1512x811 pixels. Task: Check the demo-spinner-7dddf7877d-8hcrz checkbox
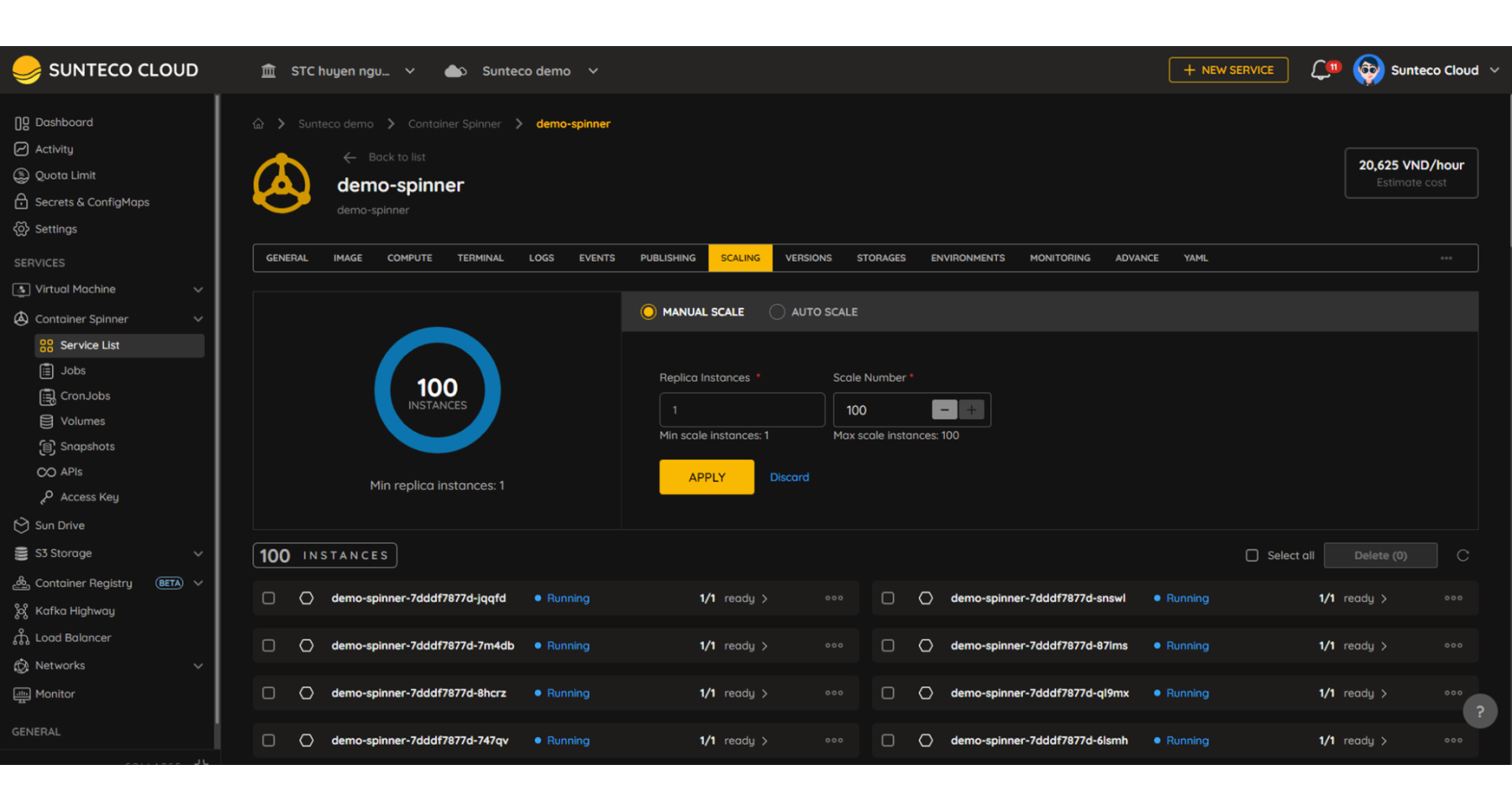tap(269, 693)
